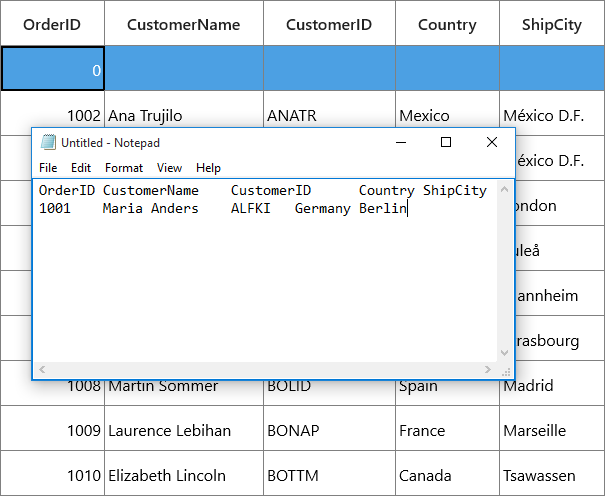Select the Laurence Lebihan cell
This screenshot has height=496, width=605.
point(184,428)
